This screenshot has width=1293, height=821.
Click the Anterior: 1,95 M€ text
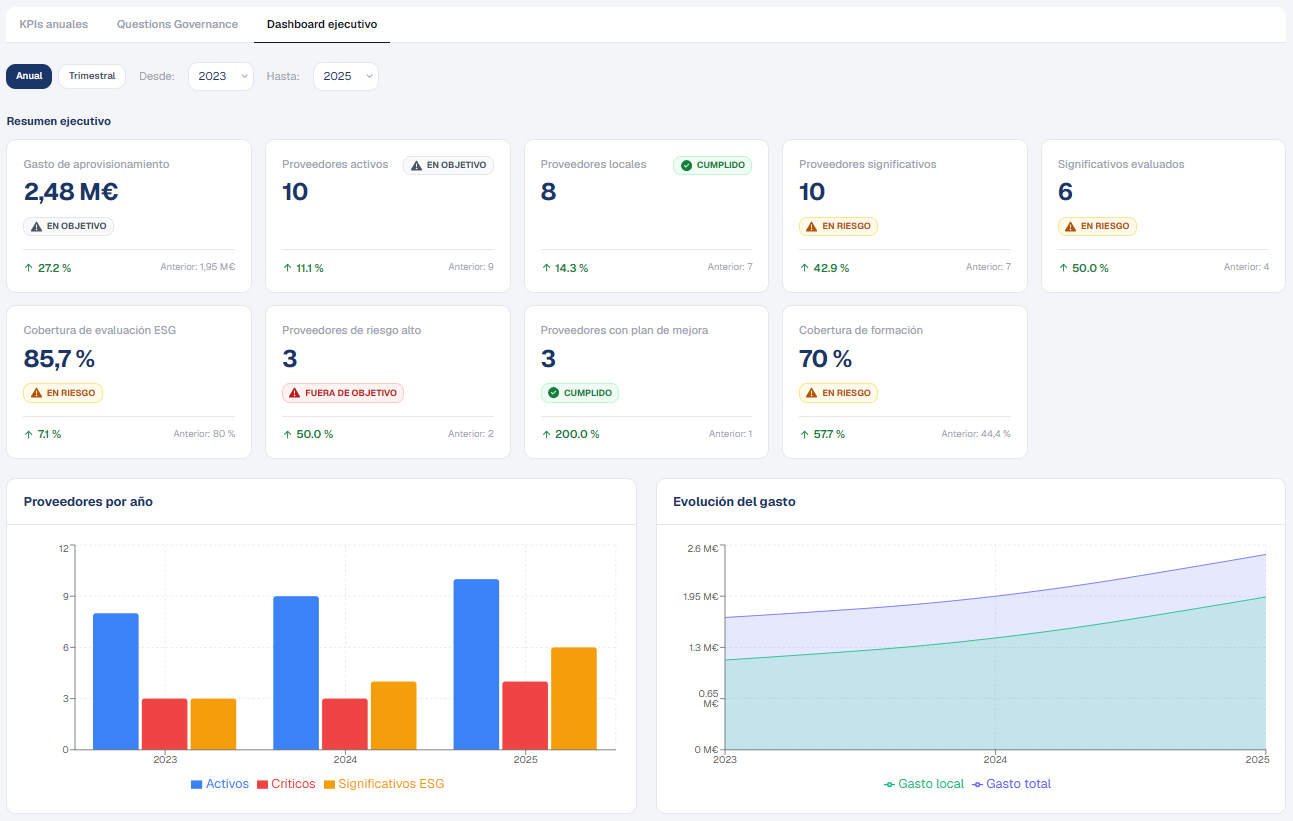[198, 267]
